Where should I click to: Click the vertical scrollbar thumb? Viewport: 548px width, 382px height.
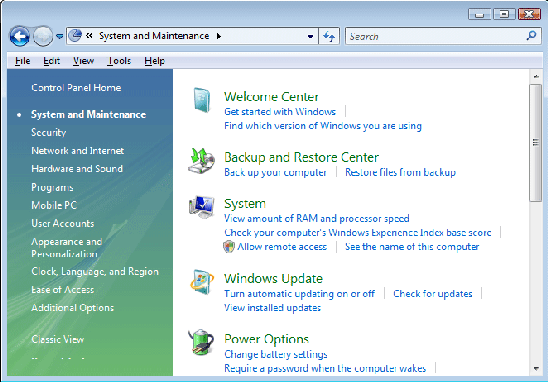[x=535, y=143]
